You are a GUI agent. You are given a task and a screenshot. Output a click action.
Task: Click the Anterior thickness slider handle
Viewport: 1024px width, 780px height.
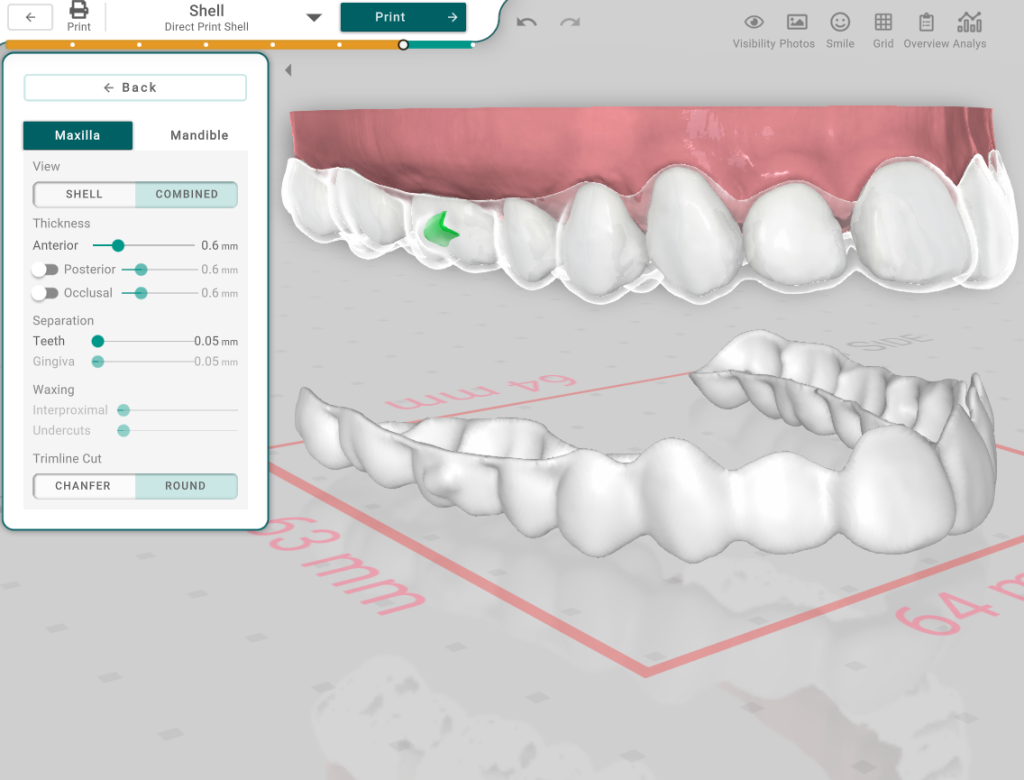[x=118, y=246]
